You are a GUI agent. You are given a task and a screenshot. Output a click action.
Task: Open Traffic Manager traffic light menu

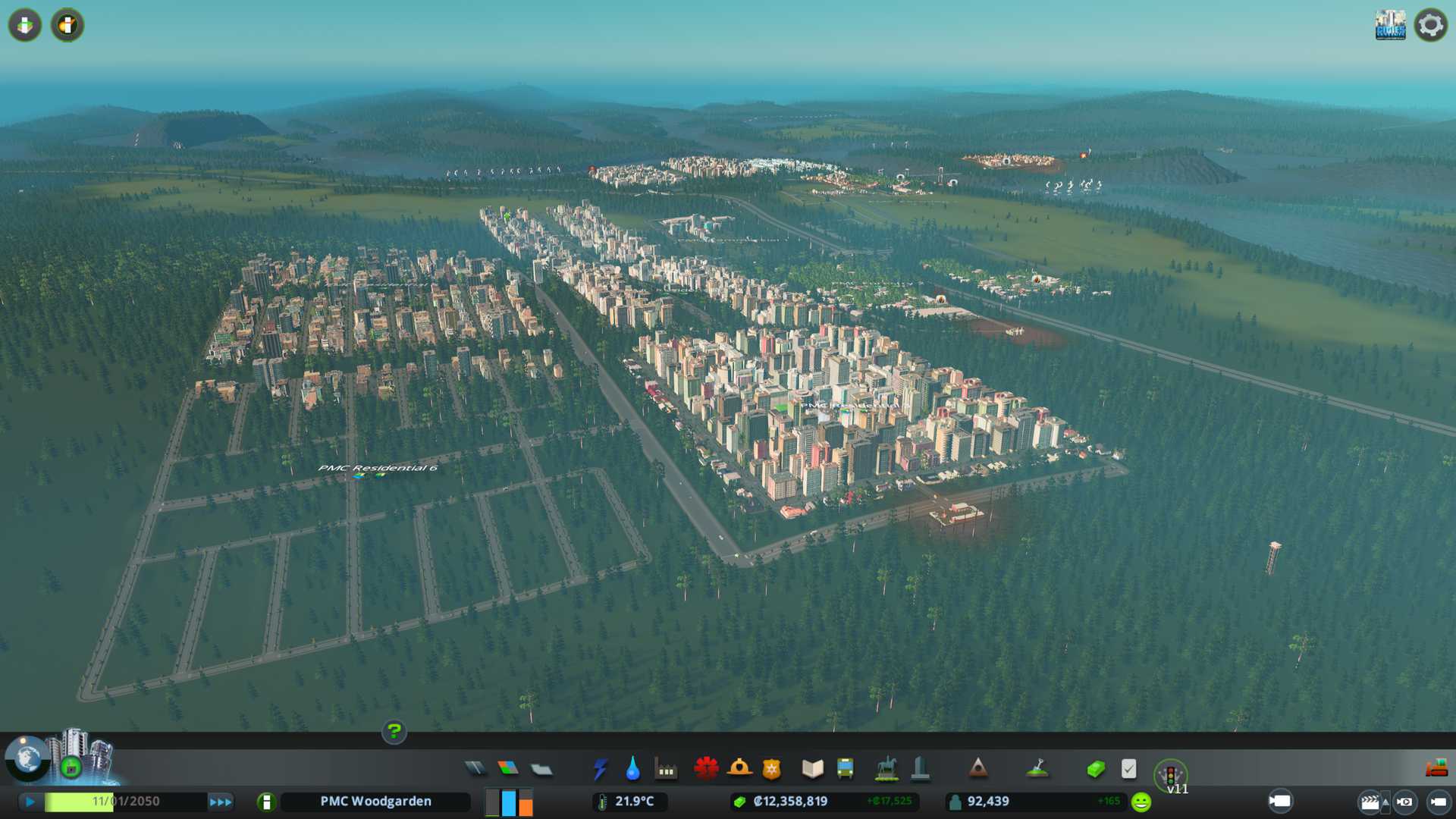pyautogui.click(x=1170, y=775)
